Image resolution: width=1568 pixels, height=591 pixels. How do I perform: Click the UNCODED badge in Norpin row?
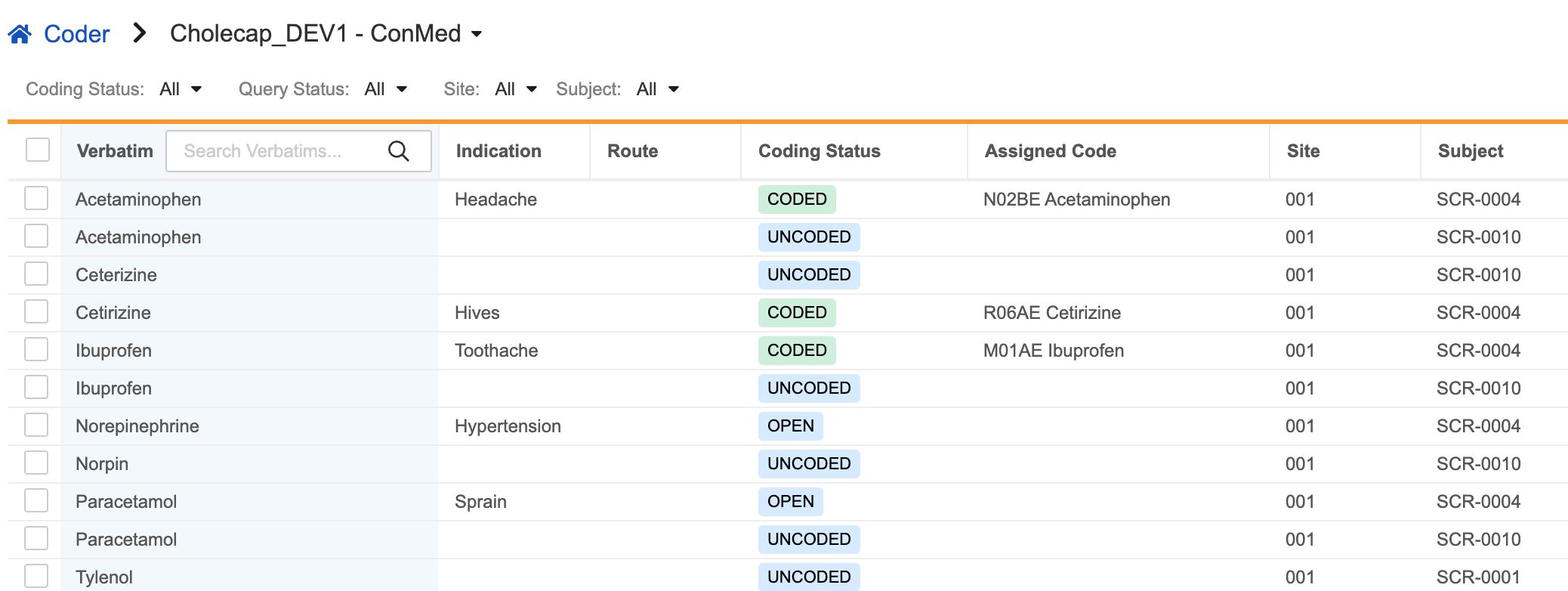(808, 464)
